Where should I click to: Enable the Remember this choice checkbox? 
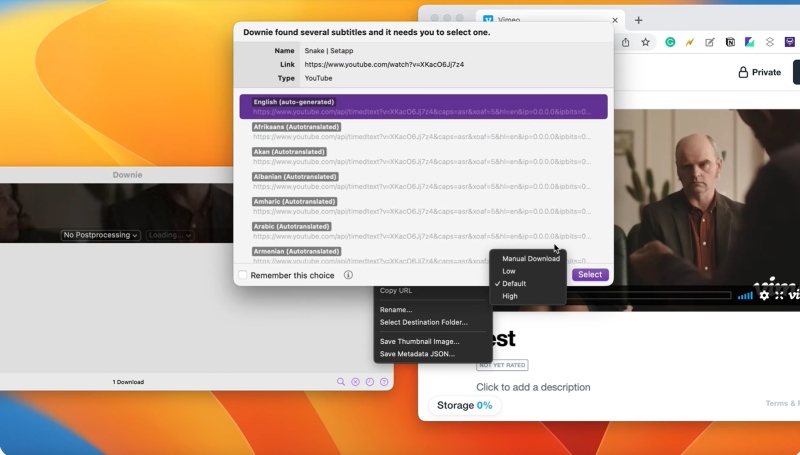click(243, 275)
